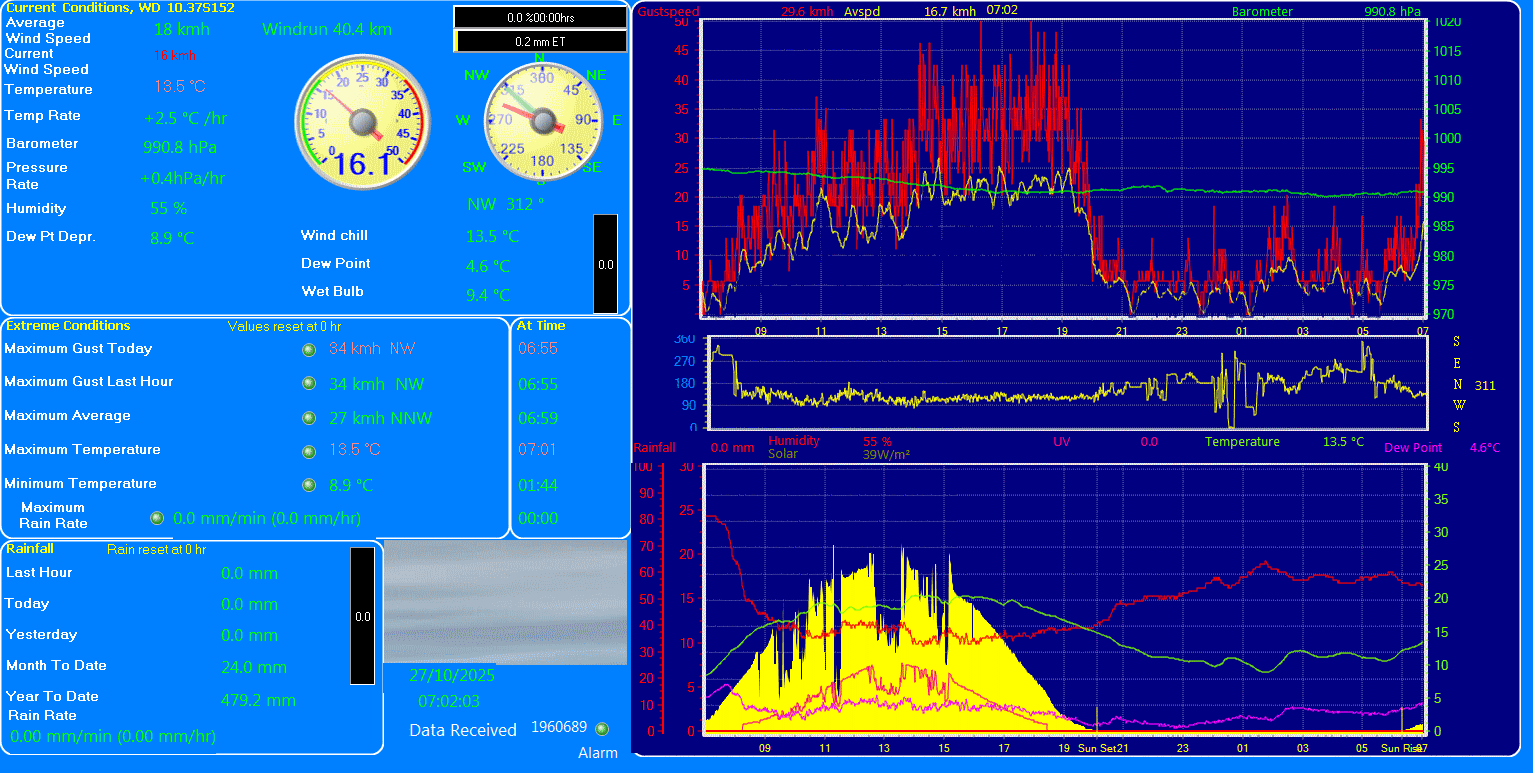Viewport: 1533px width, 773px height.
Task: Click the LED beside Minimum Temperature
Action: (309, 485)
